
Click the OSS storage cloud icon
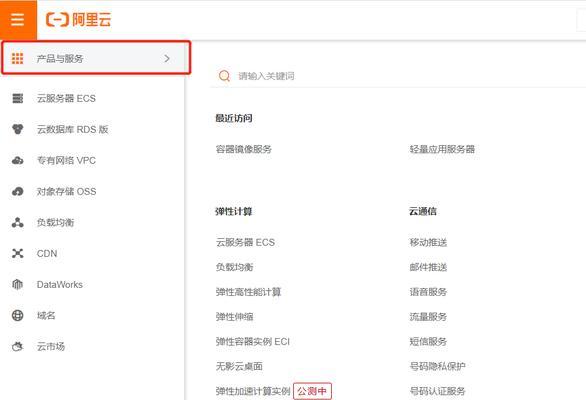point(18,191)
